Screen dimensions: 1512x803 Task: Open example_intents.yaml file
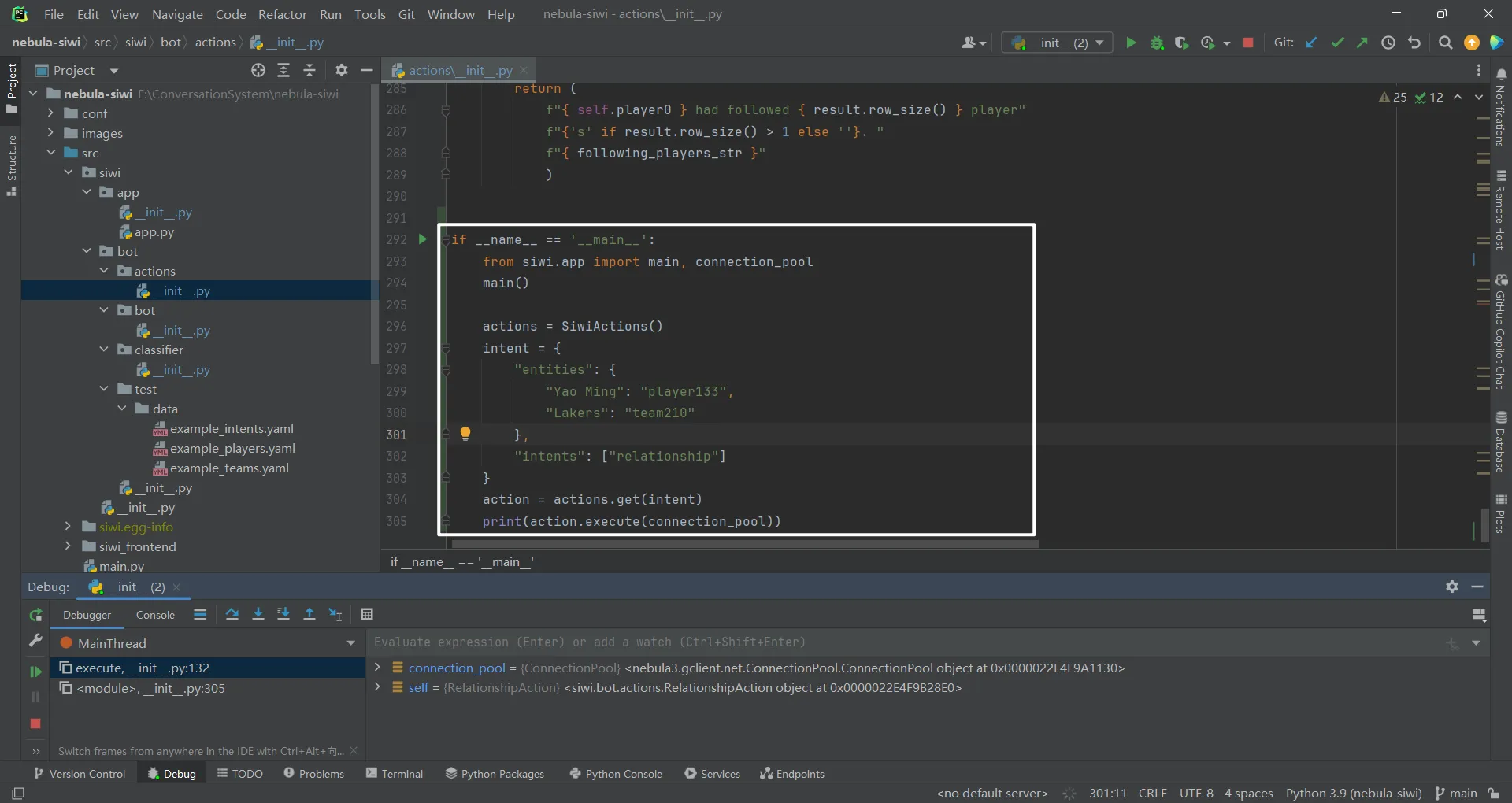[232, 428]
